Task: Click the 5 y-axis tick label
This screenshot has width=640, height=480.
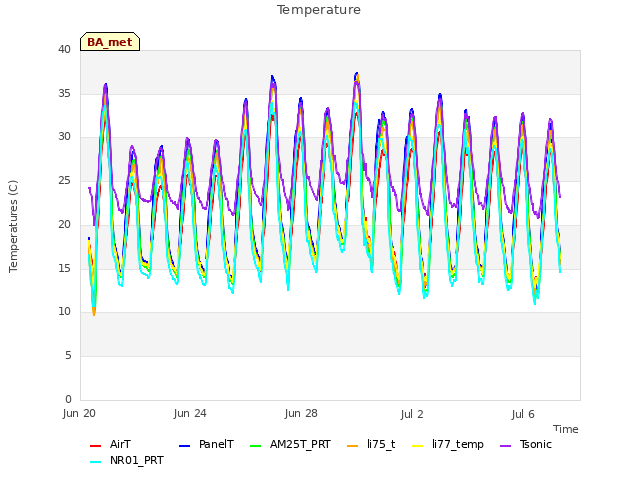Action: pos(68,356)
